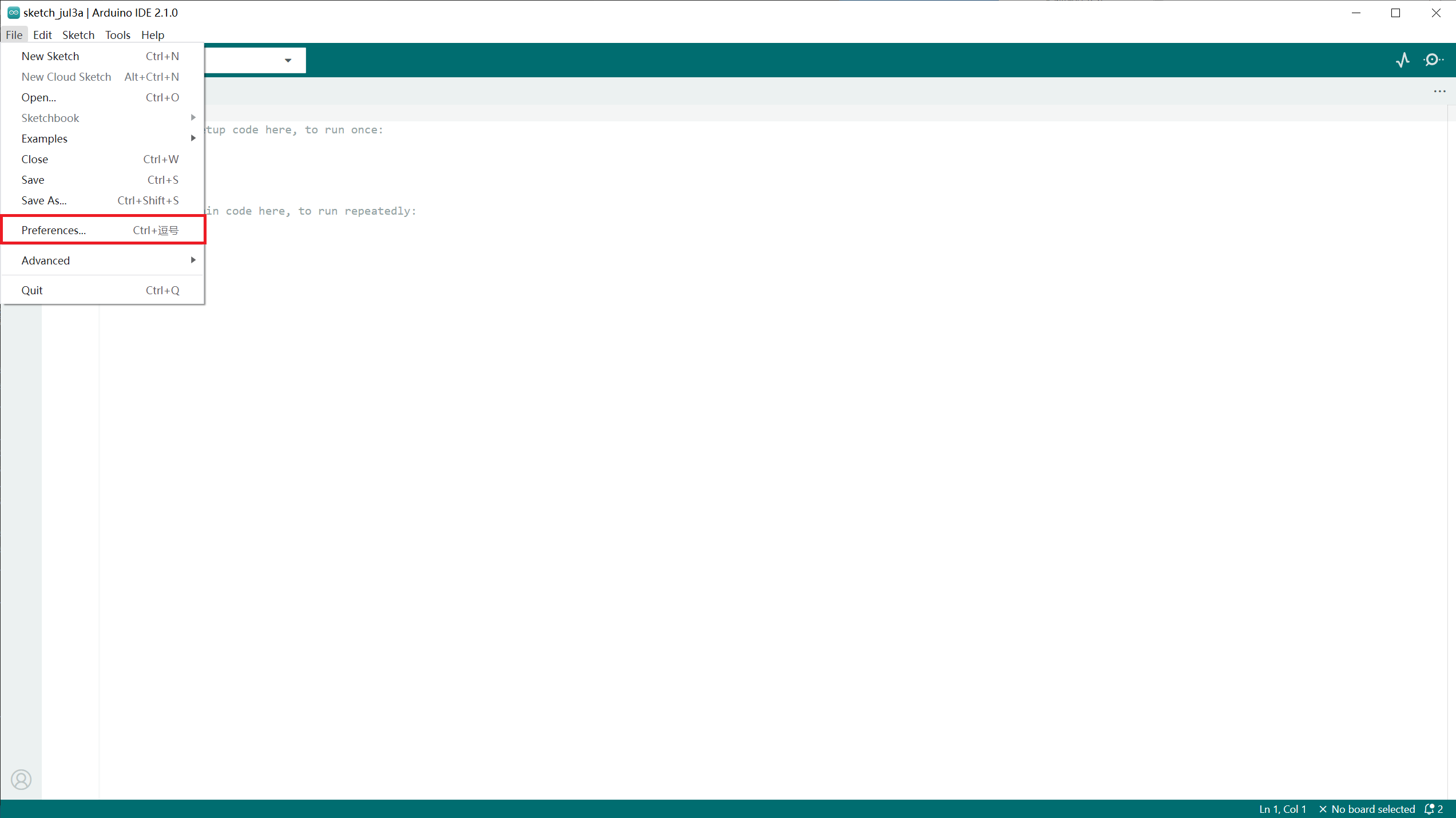Click the No board selected status text

click(x=1372, y=809)
